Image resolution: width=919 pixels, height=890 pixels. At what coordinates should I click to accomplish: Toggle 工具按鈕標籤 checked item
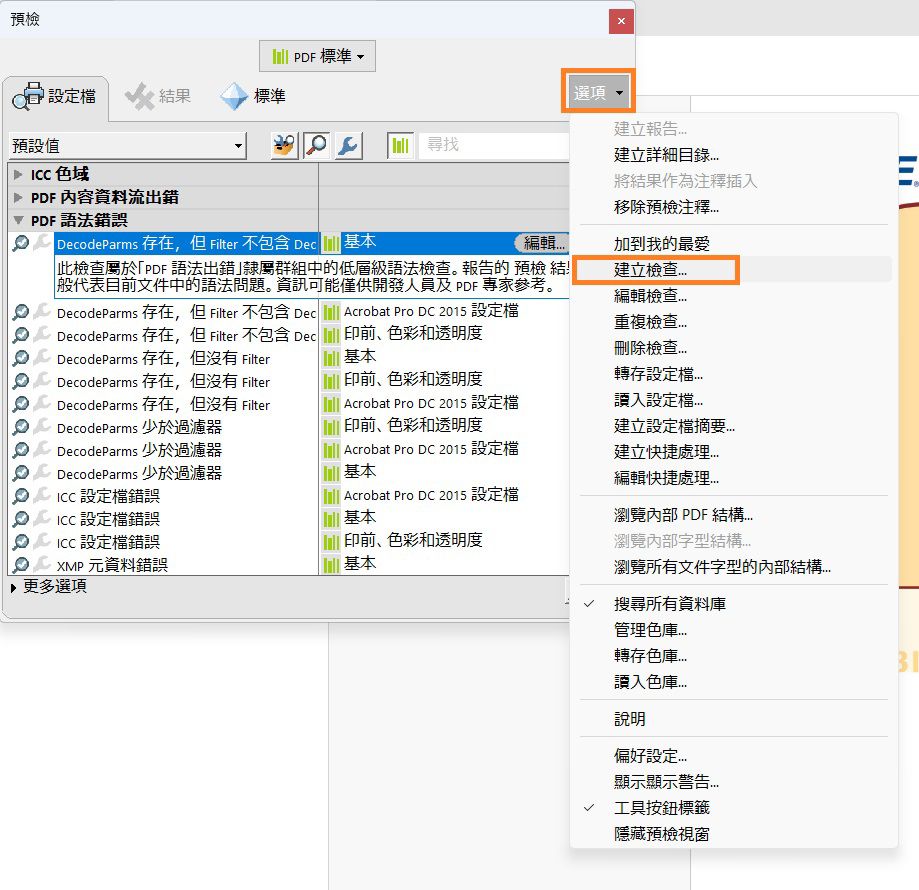pyautogui.click(x=661, y=808)
